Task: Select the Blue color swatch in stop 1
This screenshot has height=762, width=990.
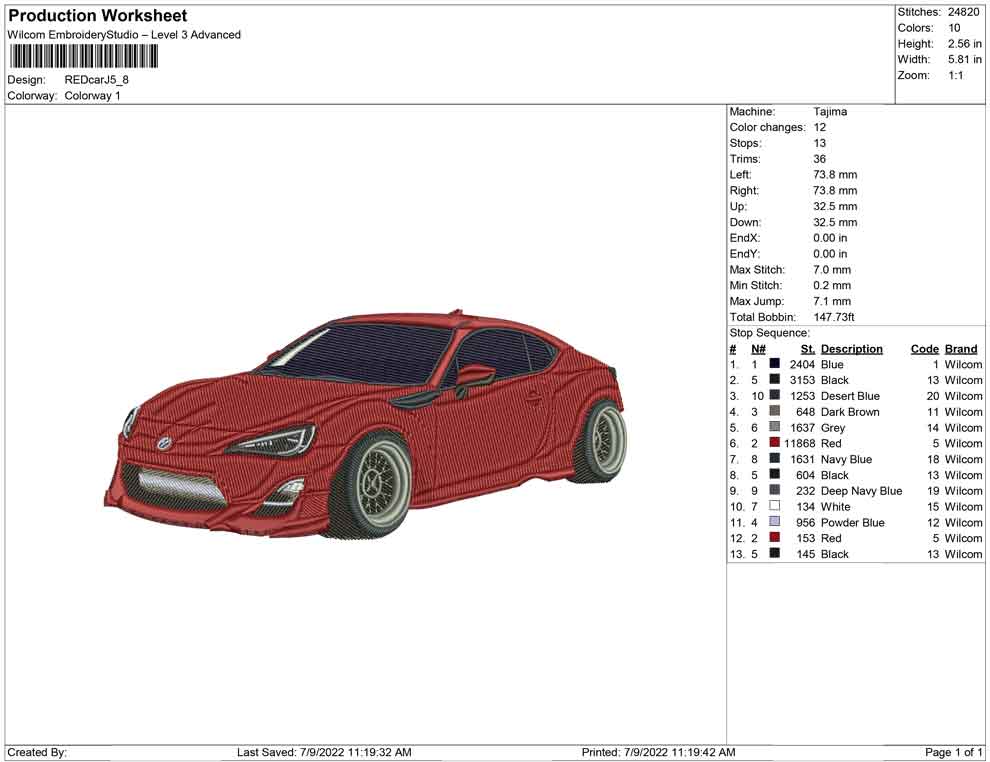Action: [x=775, y=365]
